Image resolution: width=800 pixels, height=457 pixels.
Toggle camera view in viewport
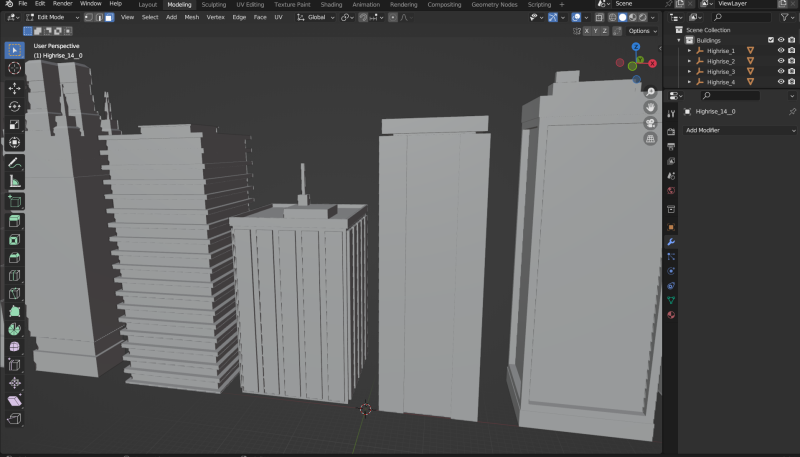(650, 123)
